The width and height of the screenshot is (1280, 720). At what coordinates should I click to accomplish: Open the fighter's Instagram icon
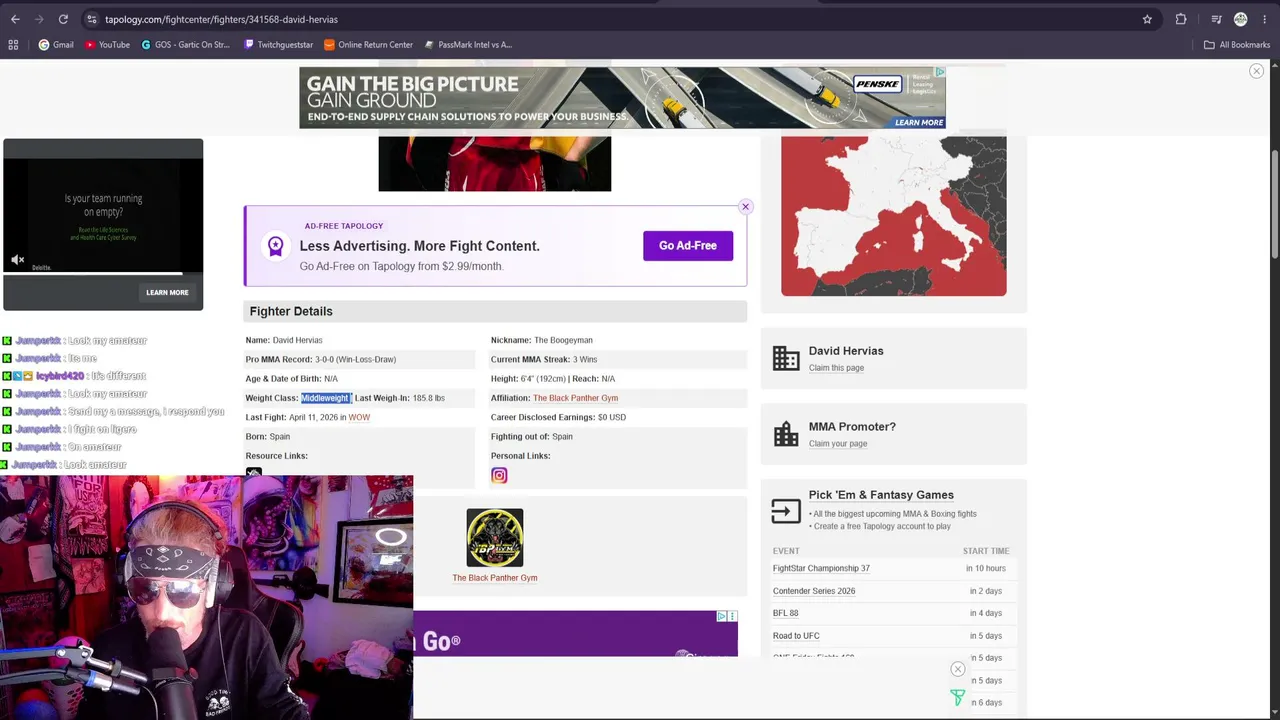pyautogui.click(x=499, y=476)
